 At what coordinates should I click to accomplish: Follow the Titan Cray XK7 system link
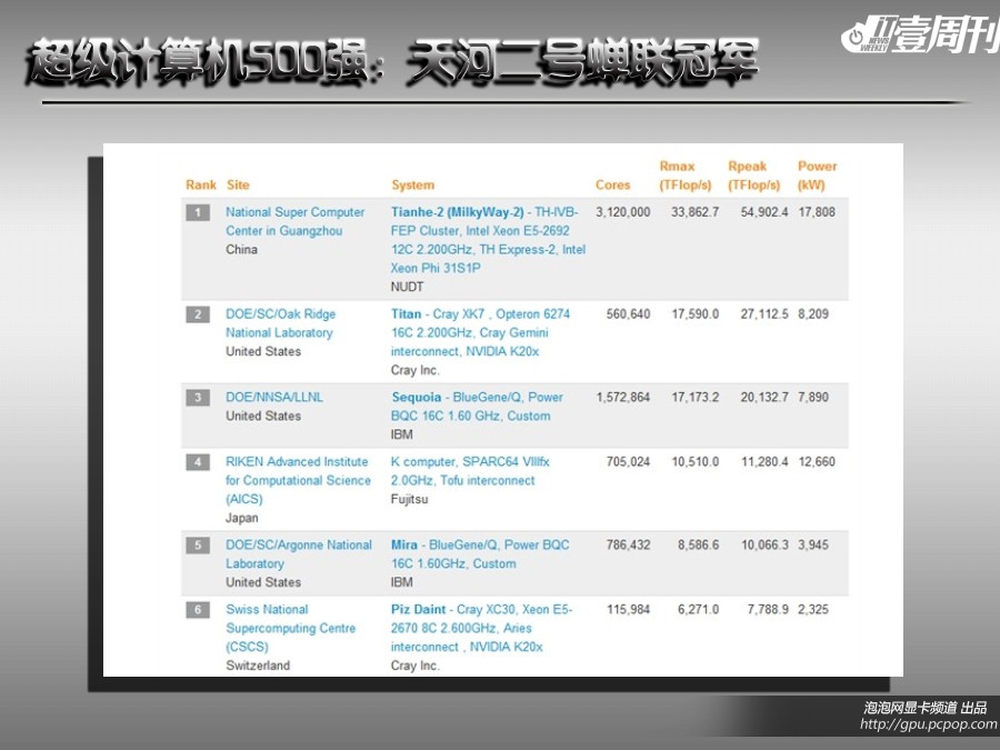[480, 332]
